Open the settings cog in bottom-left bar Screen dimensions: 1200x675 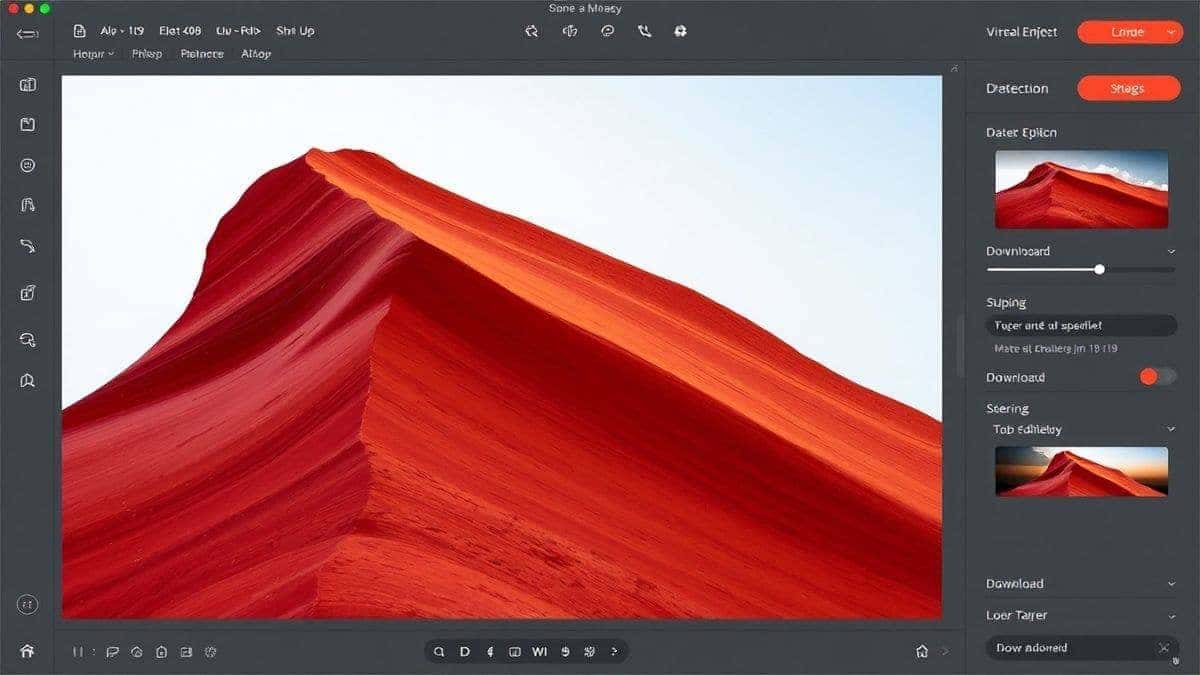click(211, 651)
